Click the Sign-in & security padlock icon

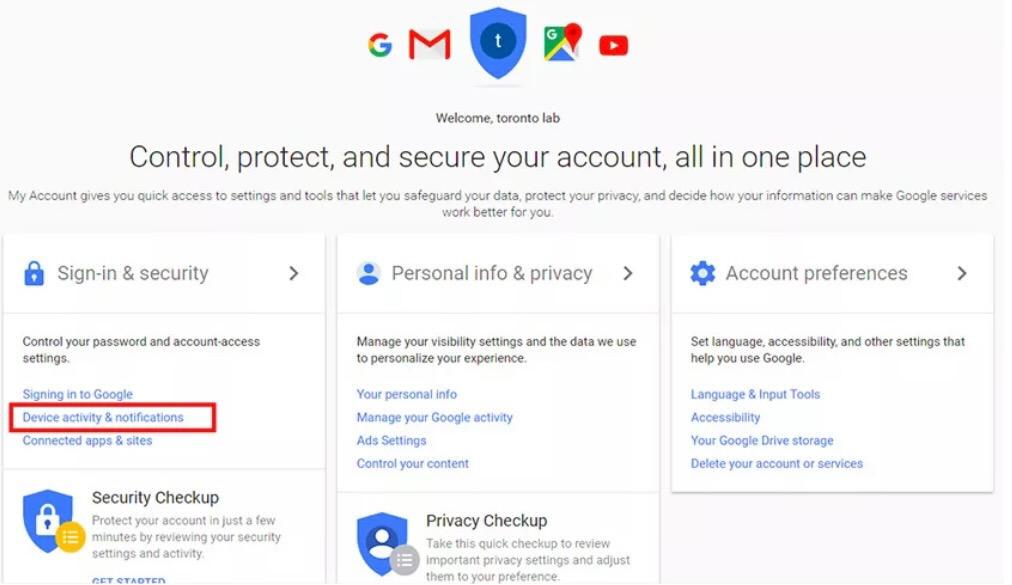(34, 273)
